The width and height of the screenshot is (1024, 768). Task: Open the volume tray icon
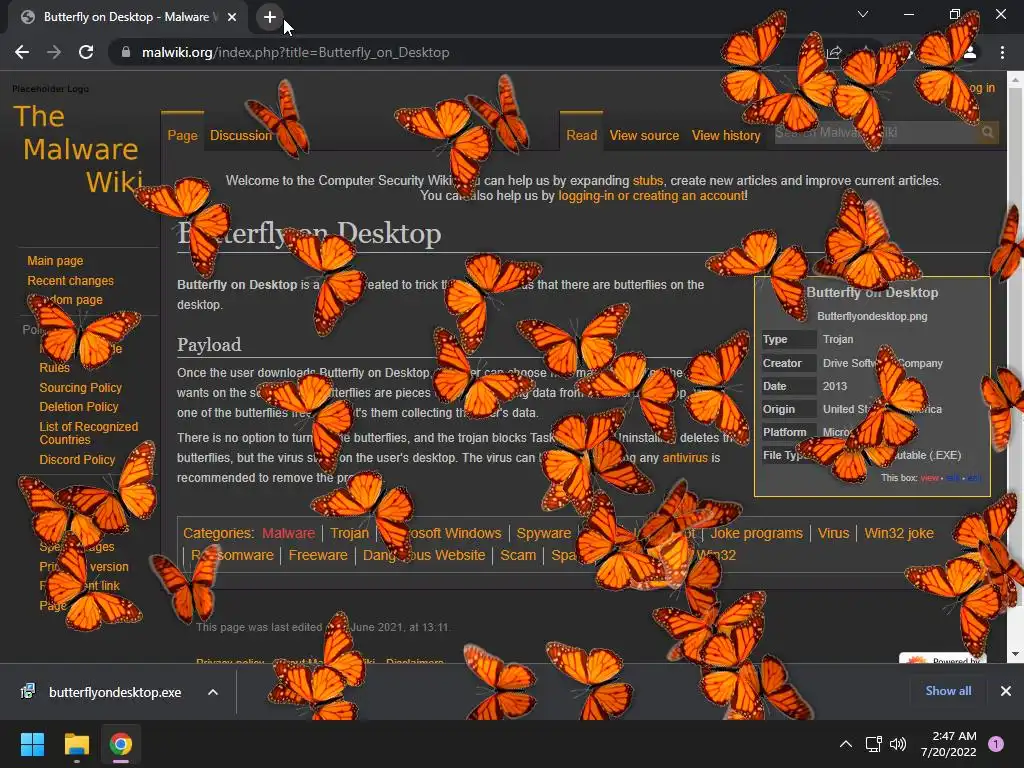[898, 744]
